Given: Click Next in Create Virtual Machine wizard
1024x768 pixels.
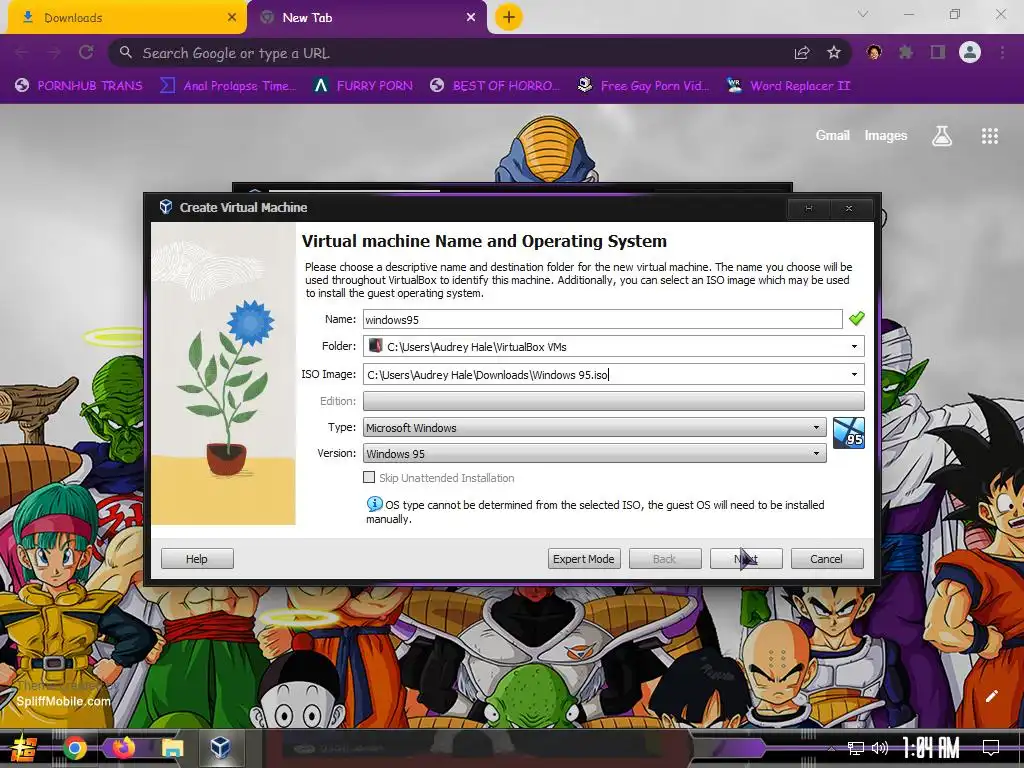Looking at the screenshot, I should click(746, 559).
